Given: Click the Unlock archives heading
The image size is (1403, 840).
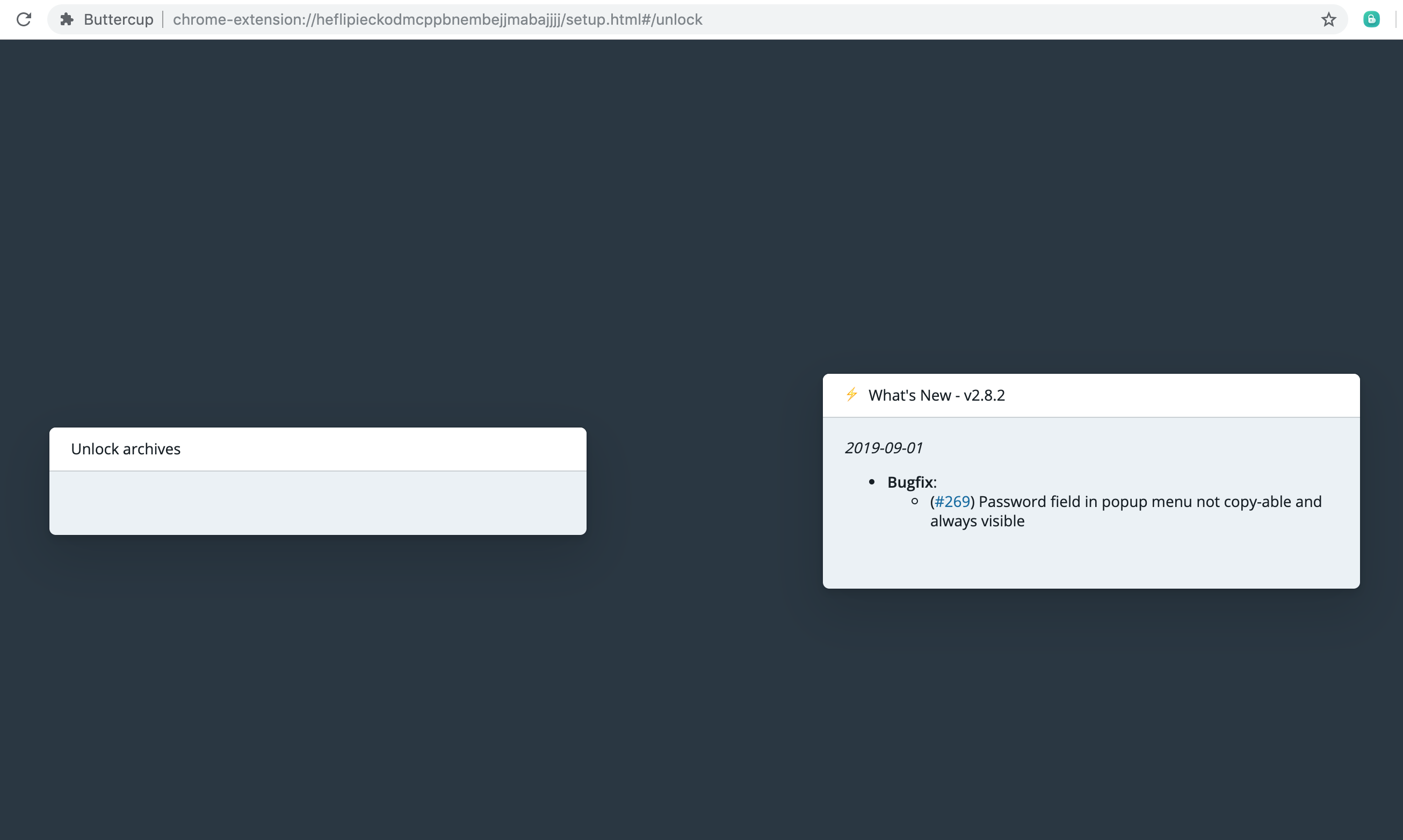Looking at the screenshot, I should pos(126,449).
